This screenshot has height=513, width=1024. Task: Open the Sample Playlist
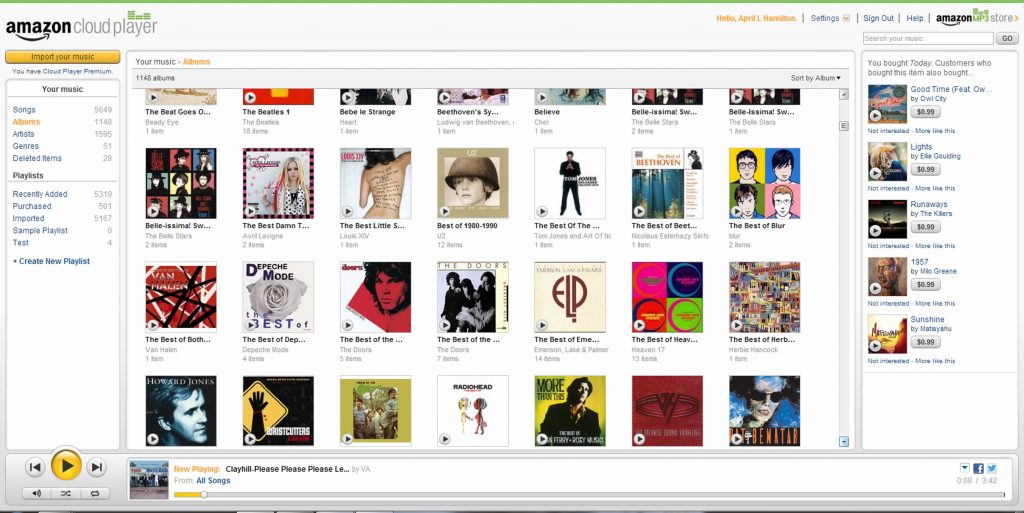click(40, 230)
